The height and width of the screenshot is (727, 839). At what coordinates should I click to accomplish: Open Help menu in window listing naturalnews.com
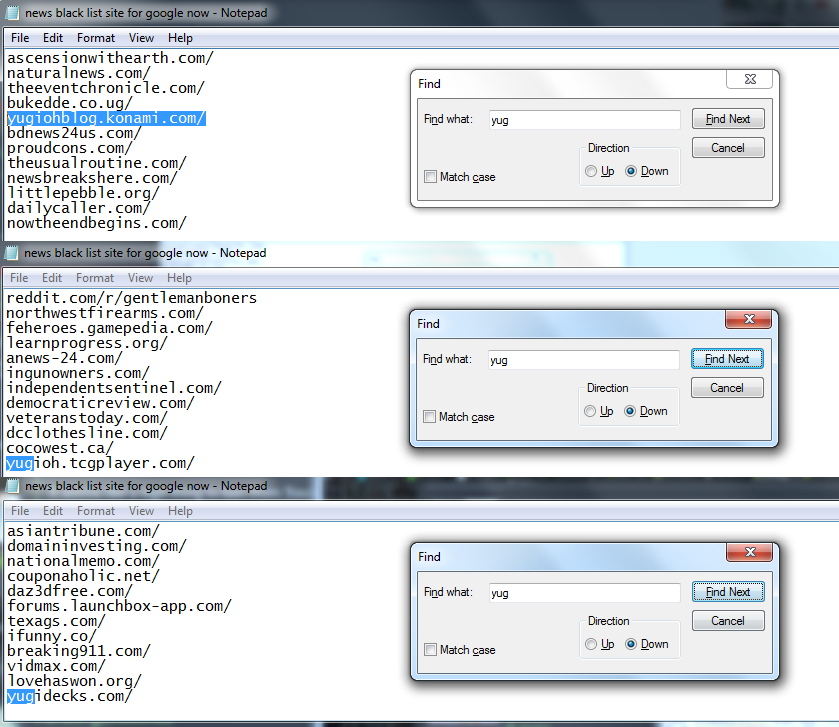pos(180,38)
